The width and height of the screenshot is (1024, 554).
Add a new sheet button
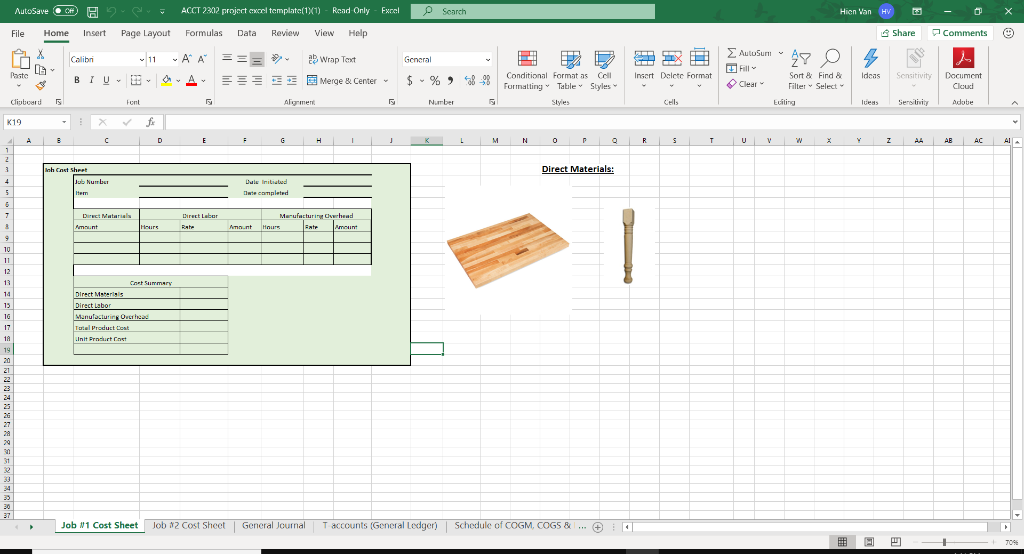598,527
